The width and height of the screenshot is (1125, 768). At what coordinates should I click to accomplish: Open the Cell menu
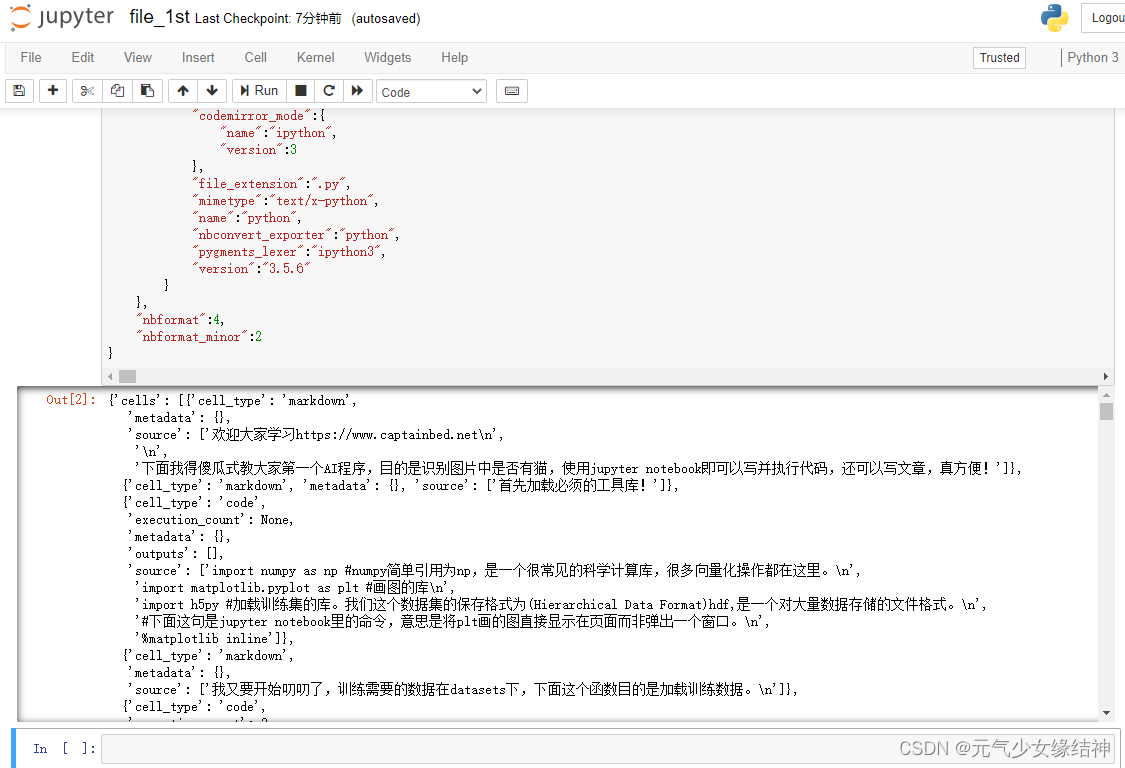tap(255, 57)
